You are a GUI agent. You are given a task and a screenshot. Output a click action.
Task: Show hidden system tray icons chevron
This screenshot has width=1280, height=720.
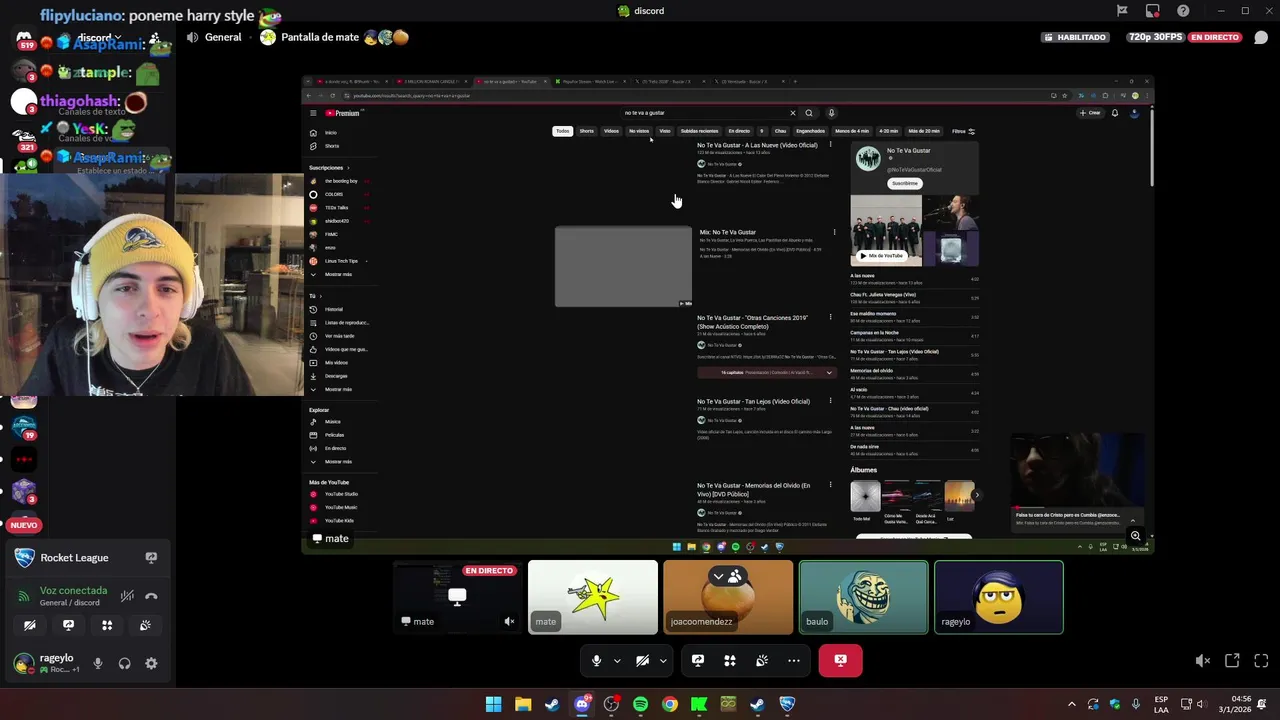(1072, 704)
